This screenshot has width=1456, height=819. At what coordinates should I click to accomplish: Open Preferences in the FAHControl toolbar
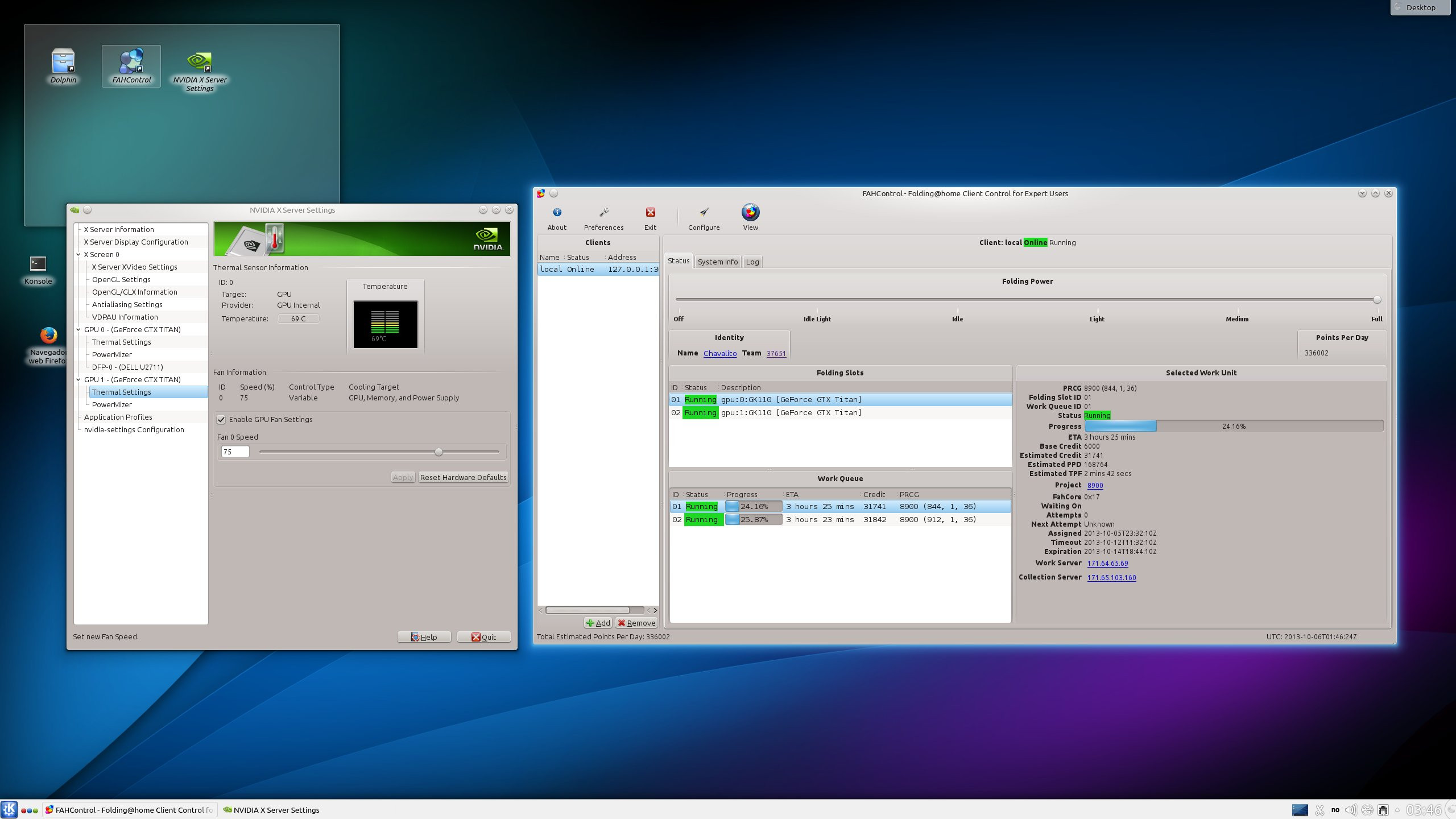pyautogui.click(x=603, y=218)
